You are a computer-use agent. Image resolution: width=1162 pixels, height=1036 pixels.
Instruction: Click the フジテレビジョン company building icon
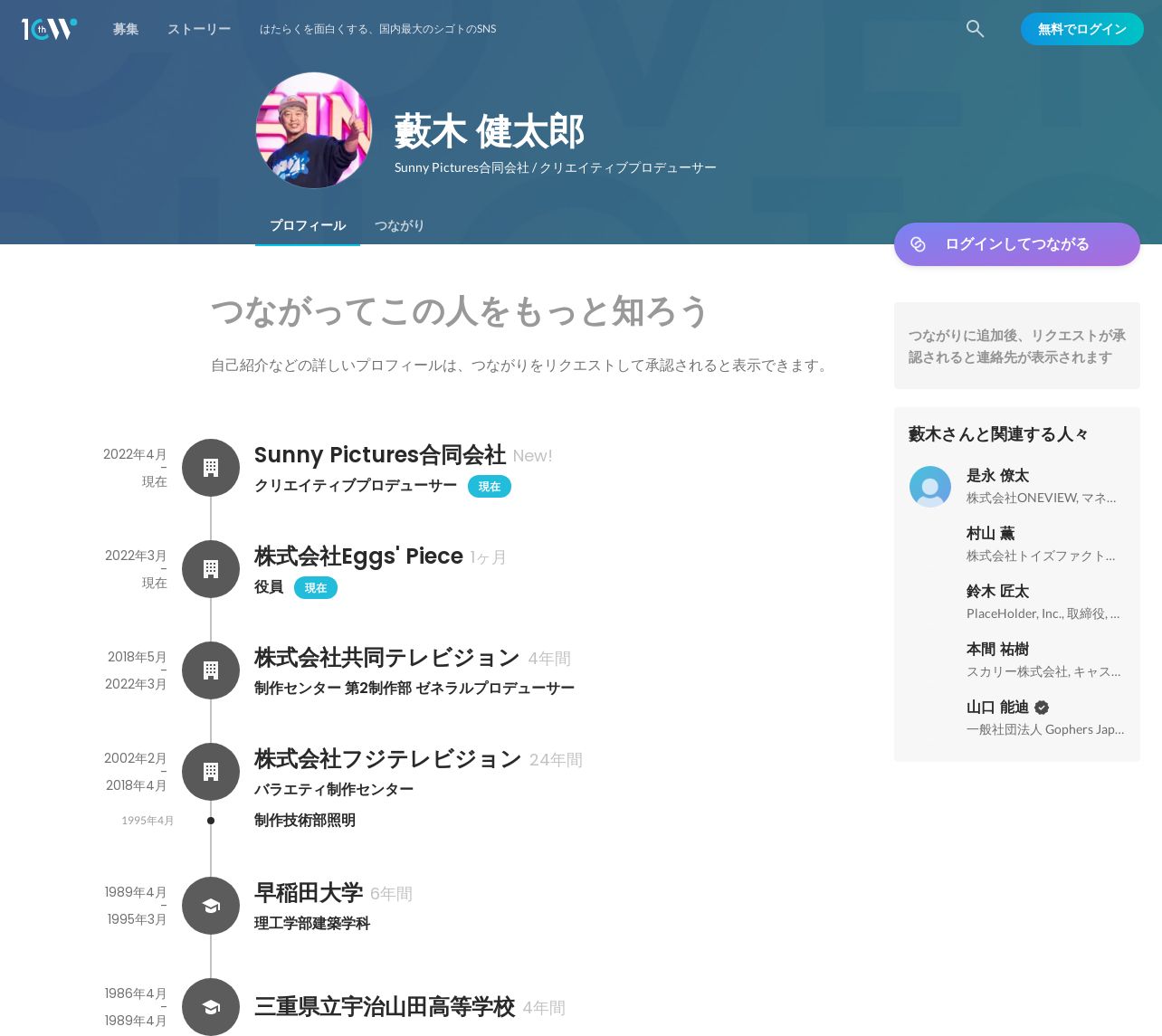[x=211, y=772]
